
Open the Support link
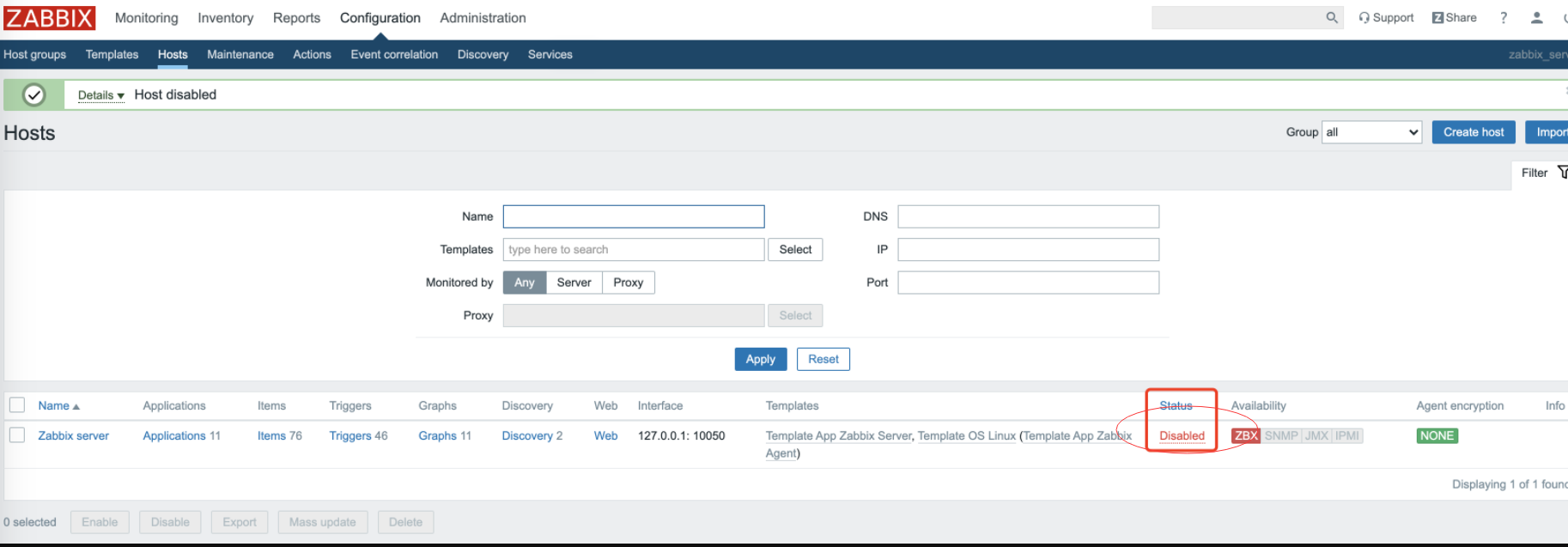pyautogui.click(x=1386, y=18)
